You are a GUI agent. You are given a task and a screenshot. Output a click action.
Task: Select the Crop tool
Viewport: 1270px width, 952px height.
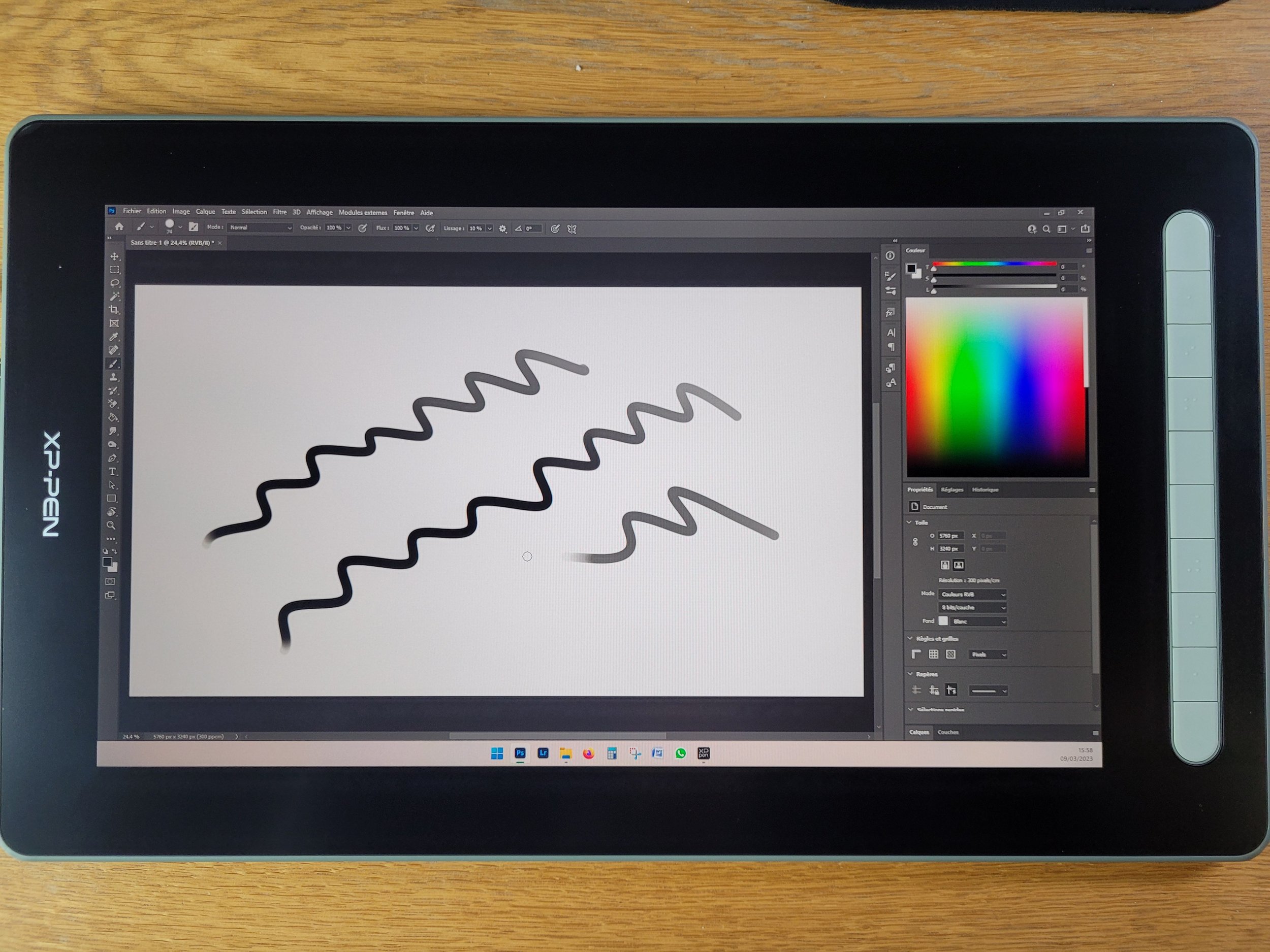(114, 310)
